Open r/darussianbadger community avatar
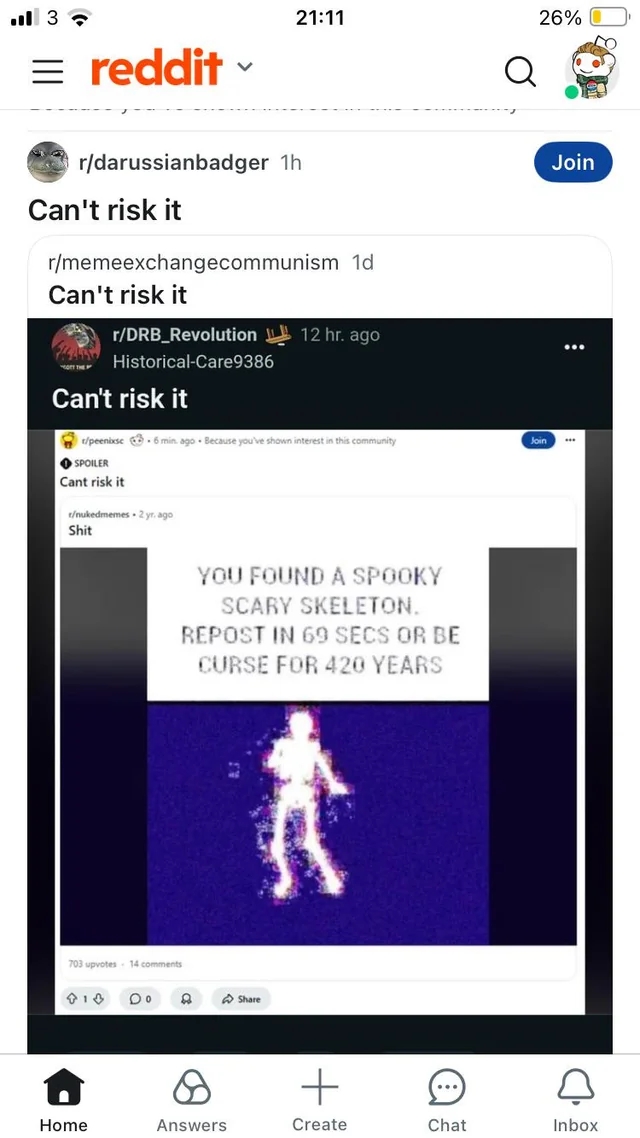This screenshot has width=640, height=1138. tap(48, 162)
